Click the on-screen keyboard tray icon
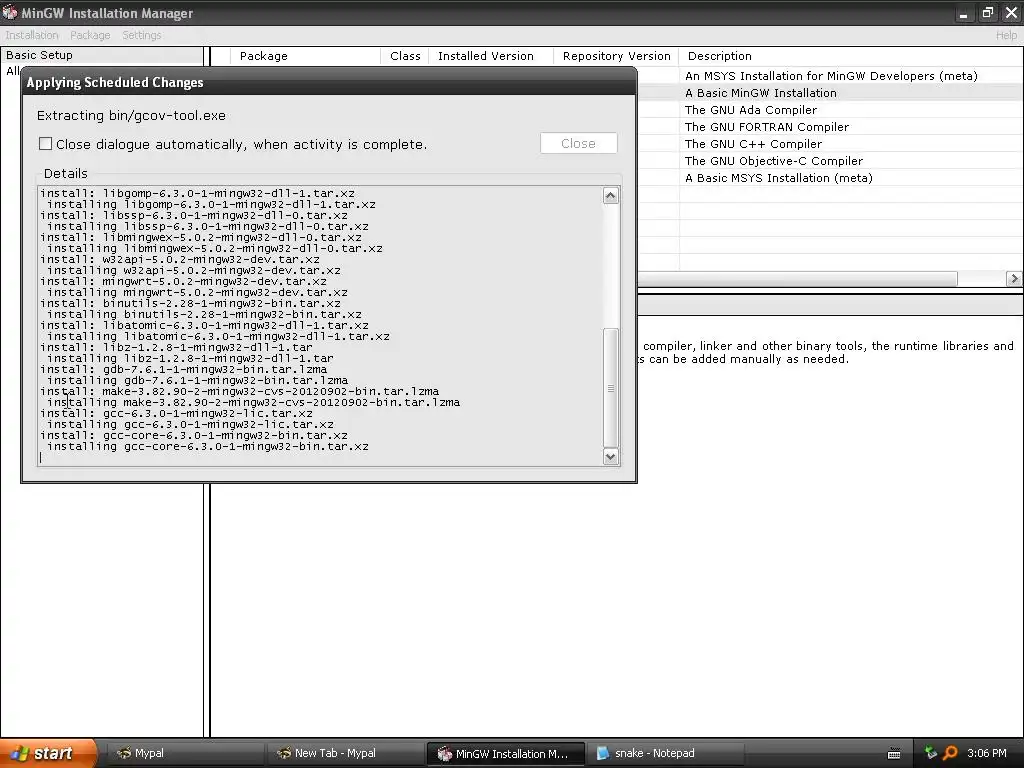The image size is (1024, 768). [894, 754]
